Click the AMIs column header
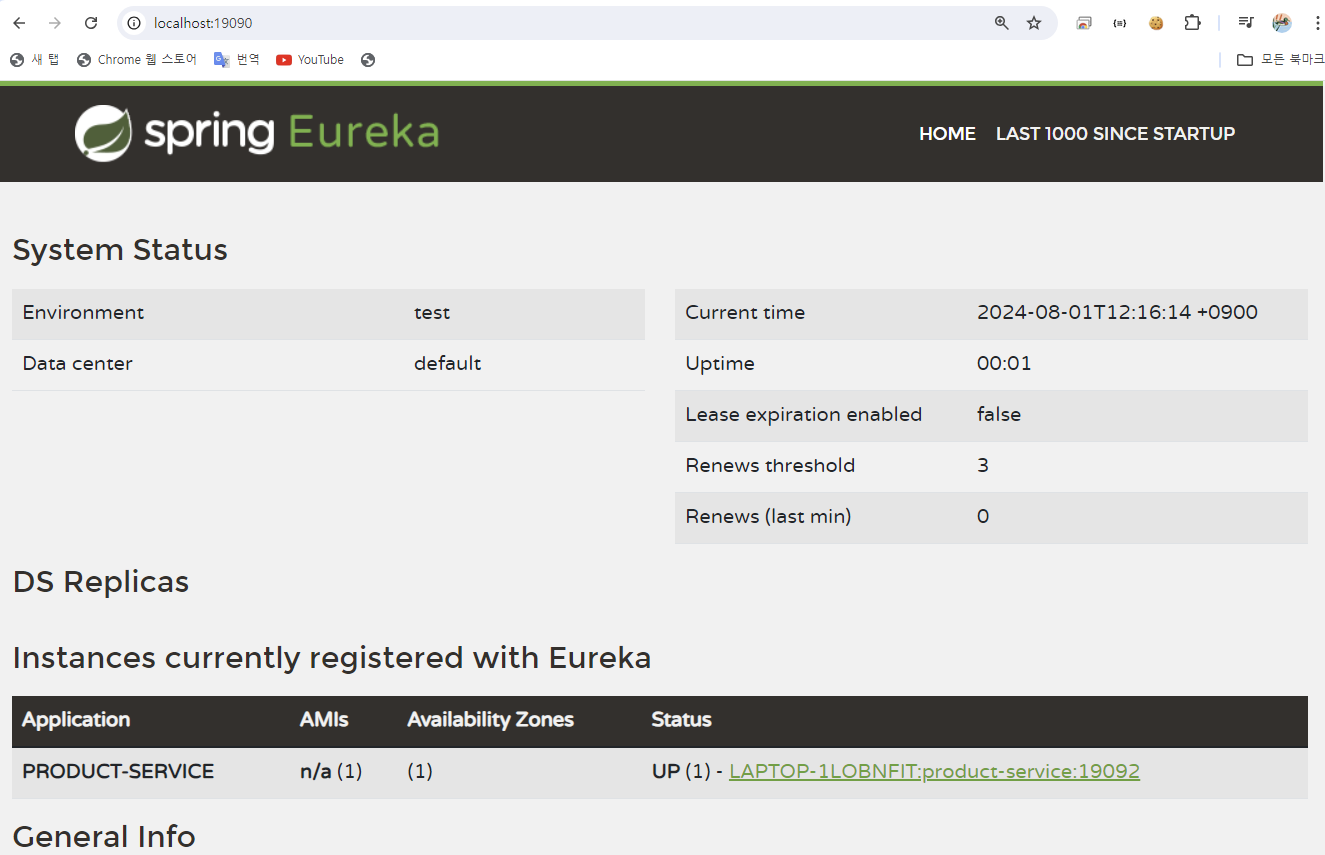Viewport: 1325px width, 855px height. 324,720
